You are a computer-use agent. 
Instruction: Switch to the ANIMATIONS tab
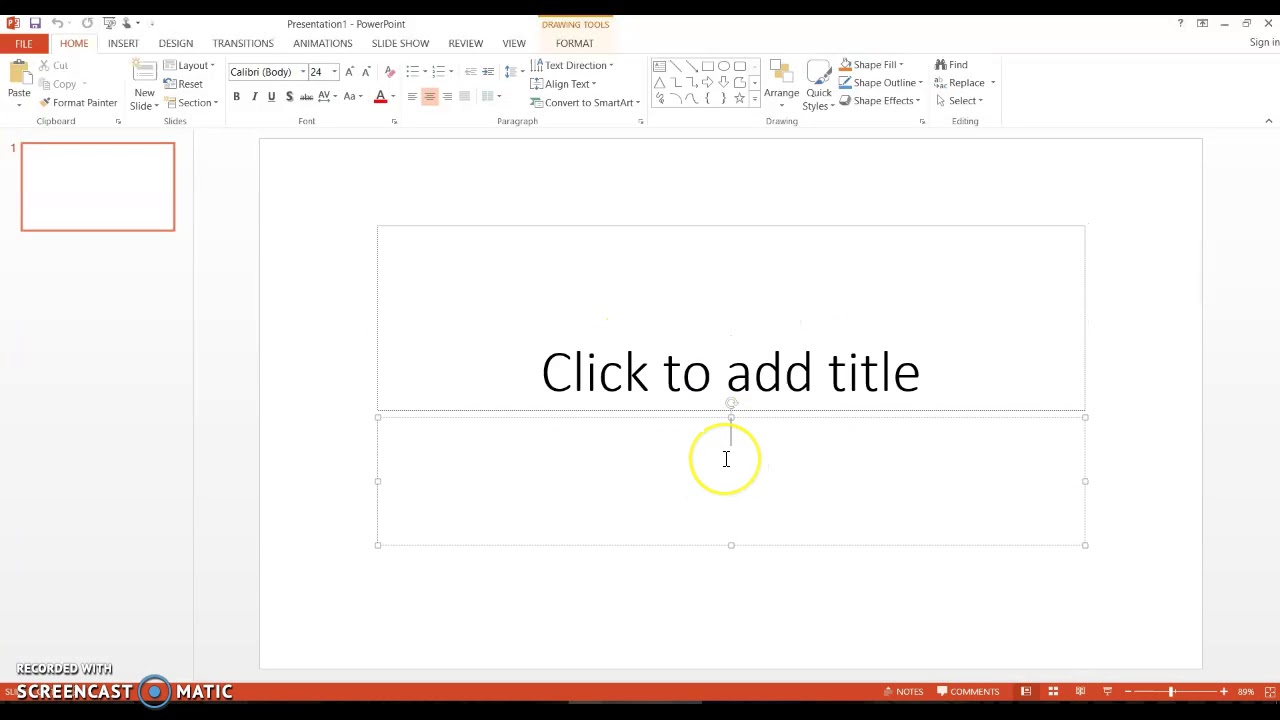pos(323,44)
